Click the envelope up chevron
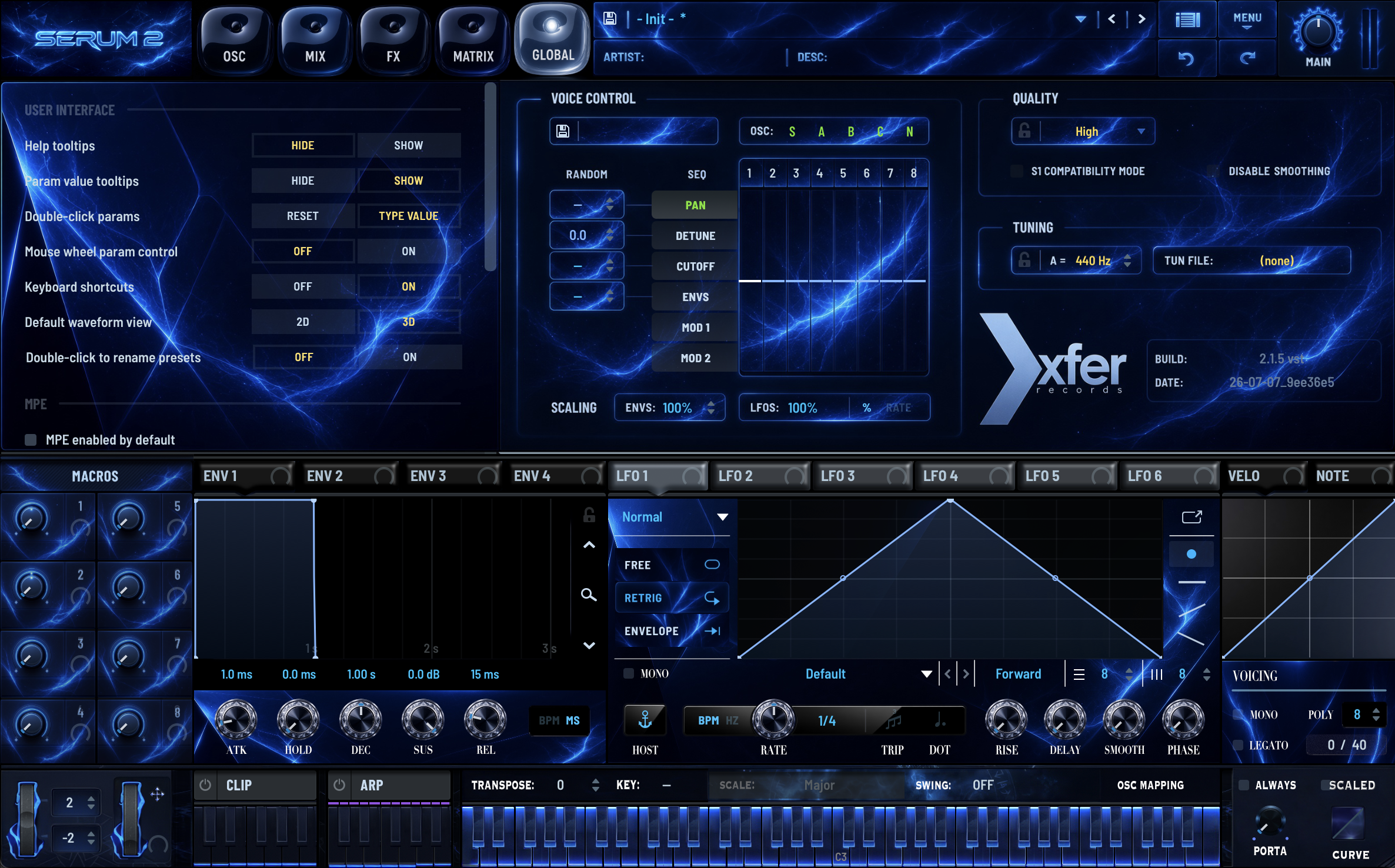This screenshot has width=1395, height=868. (589, 545)
